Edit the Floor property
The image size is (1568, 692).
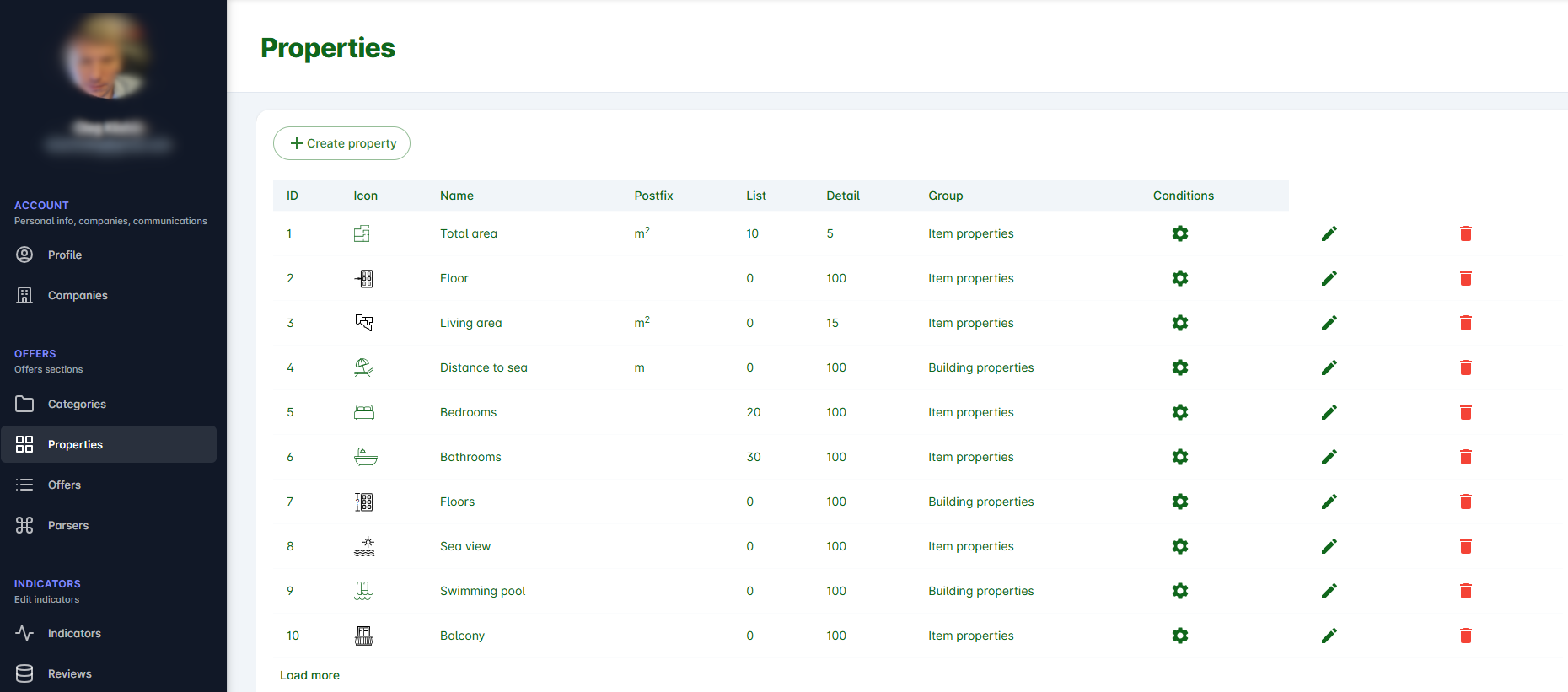(x=1329, y=278)
